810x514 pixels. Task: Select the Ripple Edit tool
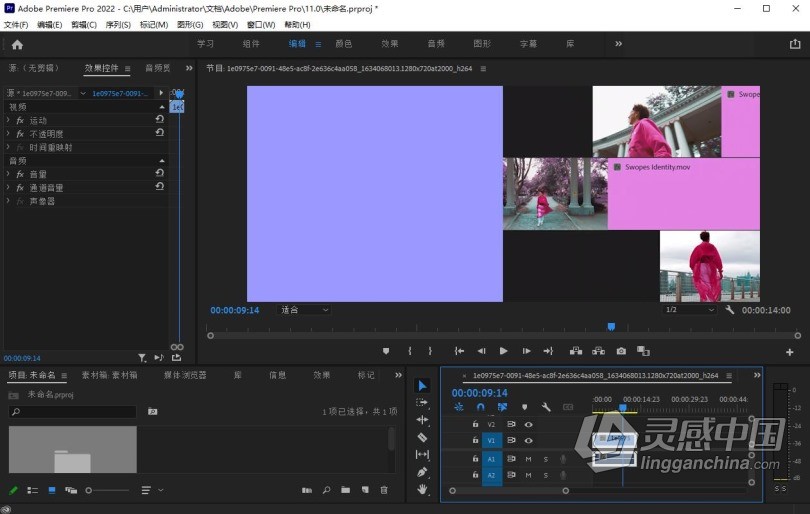[422, 419]
